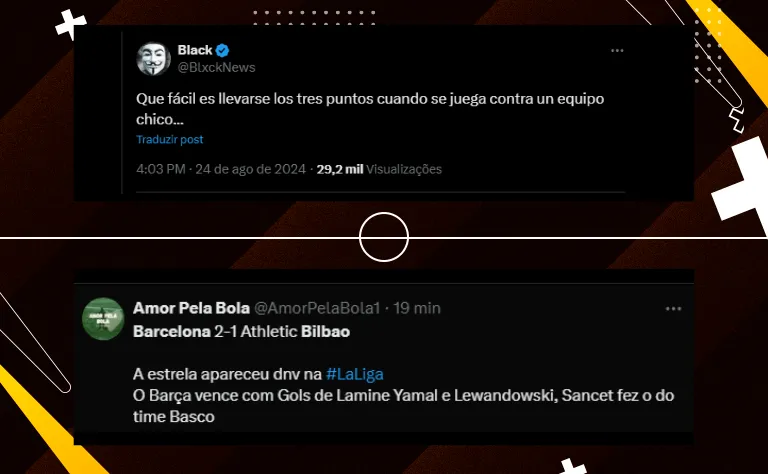This screenshot has height=474, width=768.
Task: Open the three-dot menu on the Black post
Action: (x=617, y=50)
